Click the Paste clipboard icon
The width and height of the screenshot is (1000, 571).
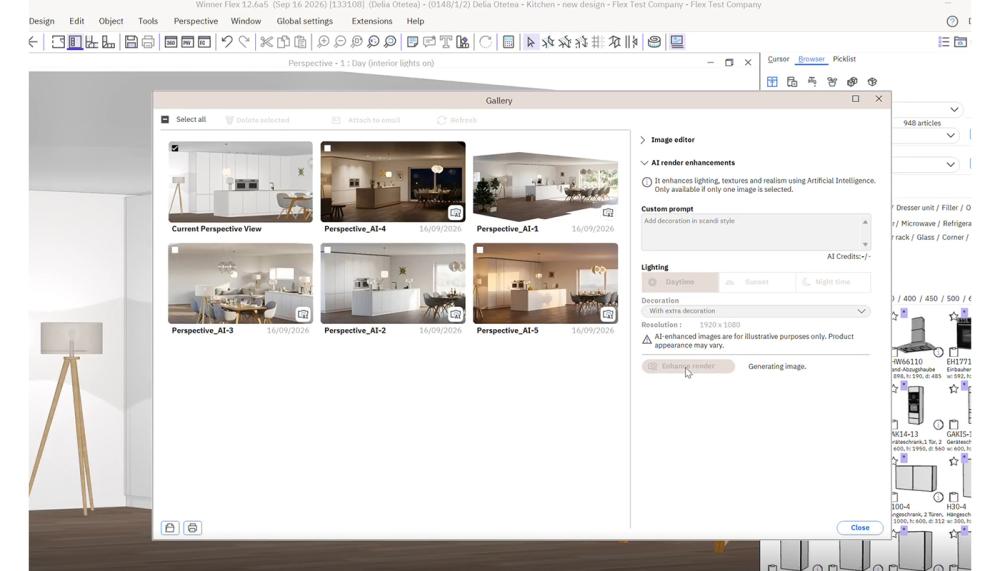300,42
